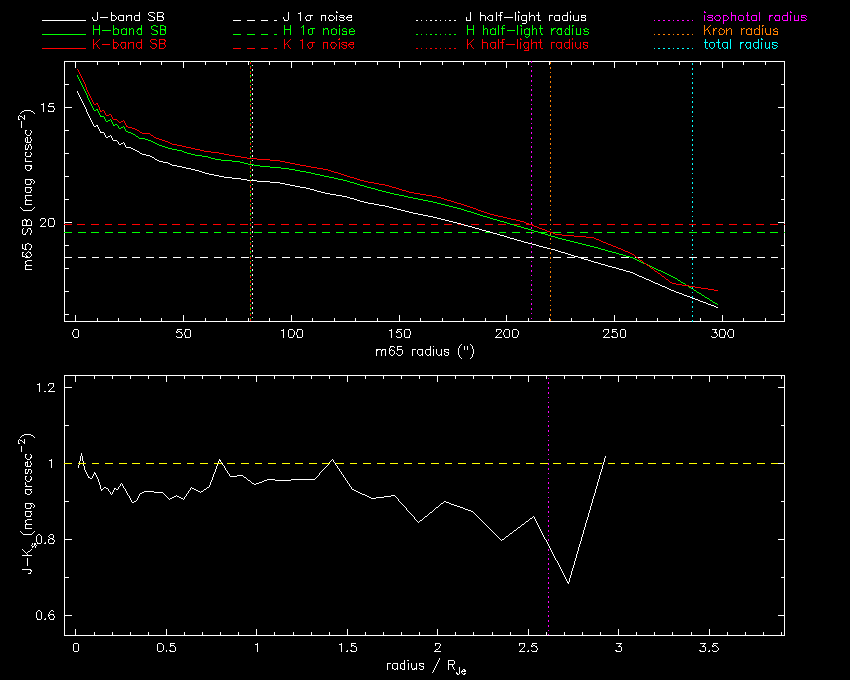
Task: Click the magenta dotted vertical line in lower plot
Action: pos(548,500)
